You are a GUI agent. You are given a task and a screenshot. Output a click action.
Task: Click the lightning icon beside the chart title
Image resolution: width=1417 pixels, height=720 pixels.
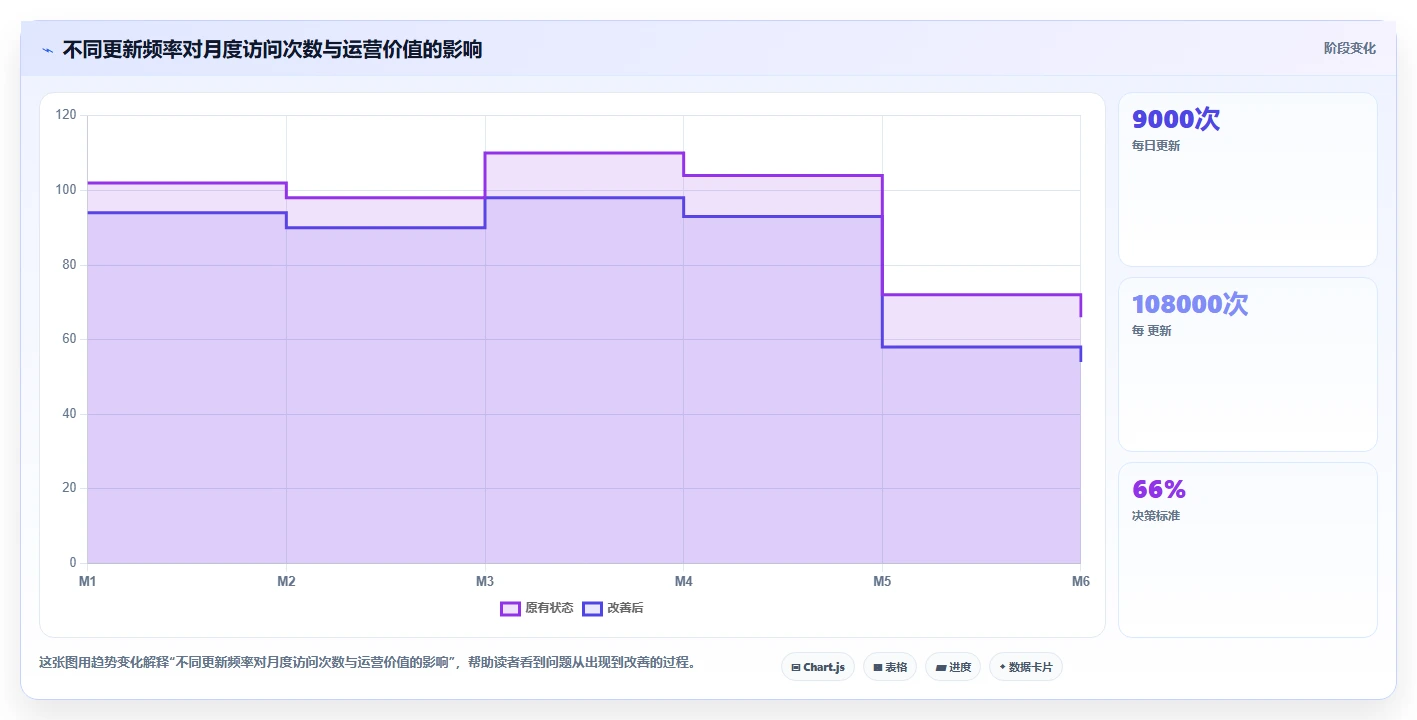point(47,50)
